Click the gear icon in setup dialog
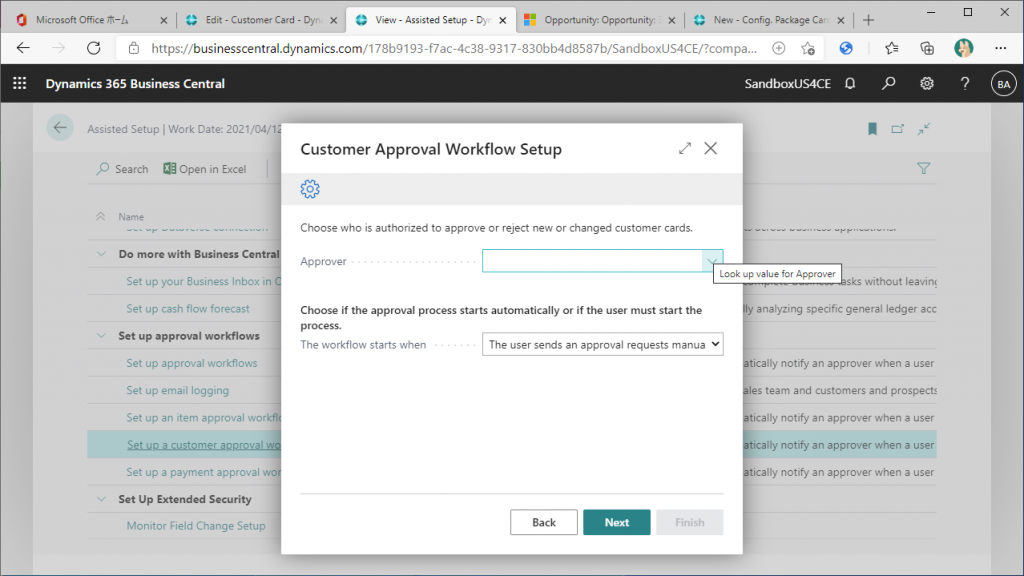1024x576 pixels. tap(310, 189)
